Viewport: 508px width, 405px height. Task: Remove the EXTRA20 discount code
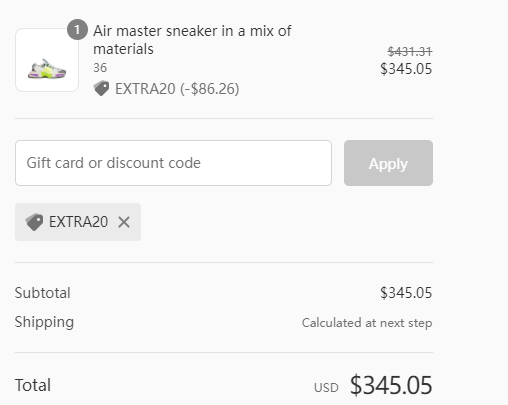coord(124,222)
